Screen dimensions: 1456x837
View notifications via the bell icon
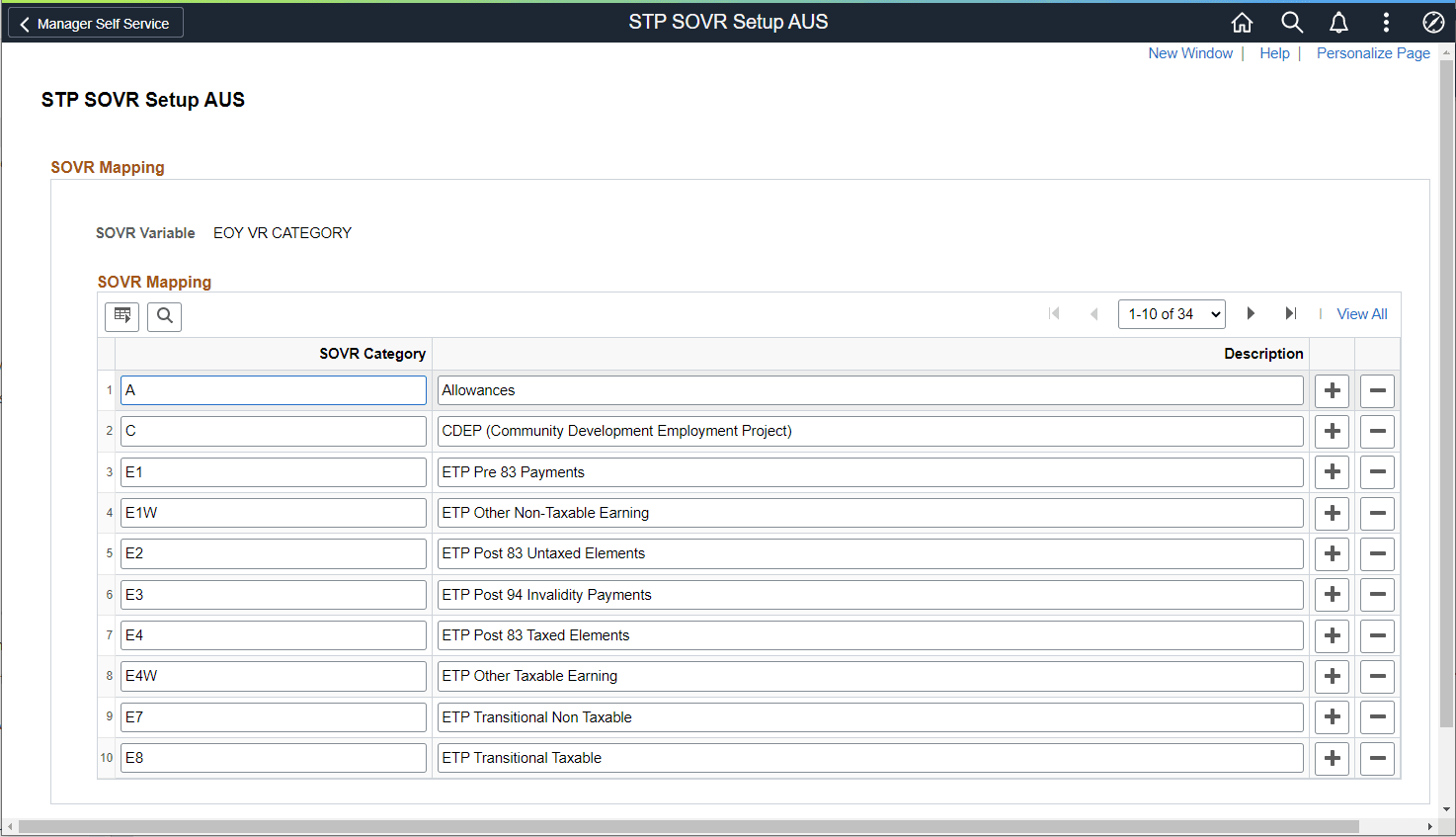(1338, 22)
